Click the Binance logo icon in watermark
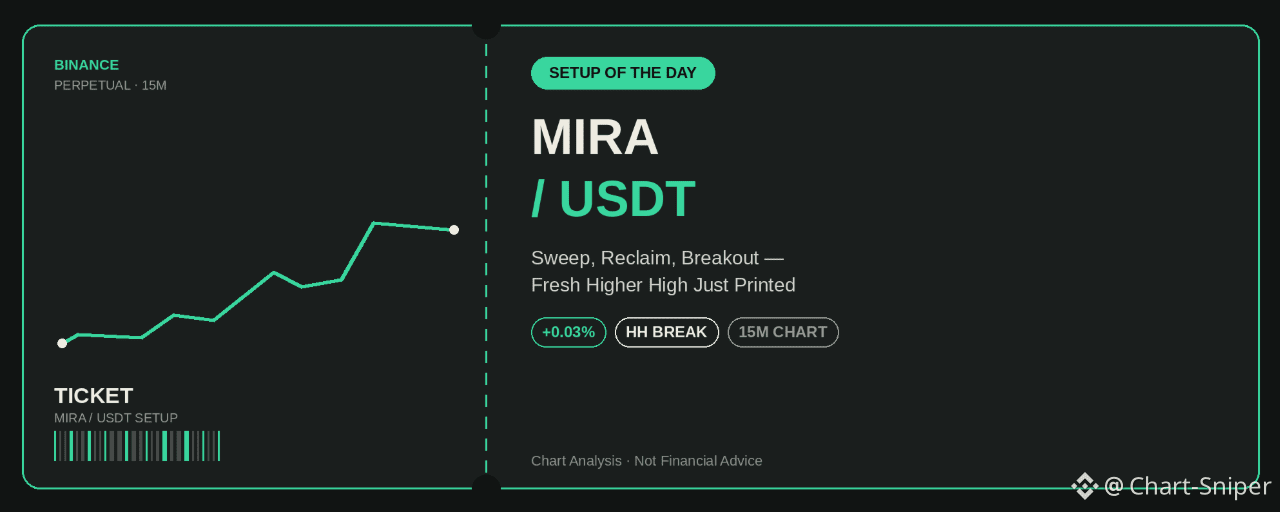1280x512 pixels. coord(1085,486)
